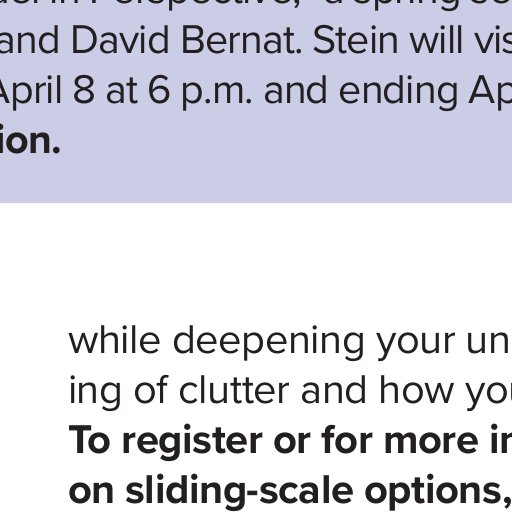Click the word "and" preceding David
This screenshot has height=512, width=512.
(x=29, y=40)
